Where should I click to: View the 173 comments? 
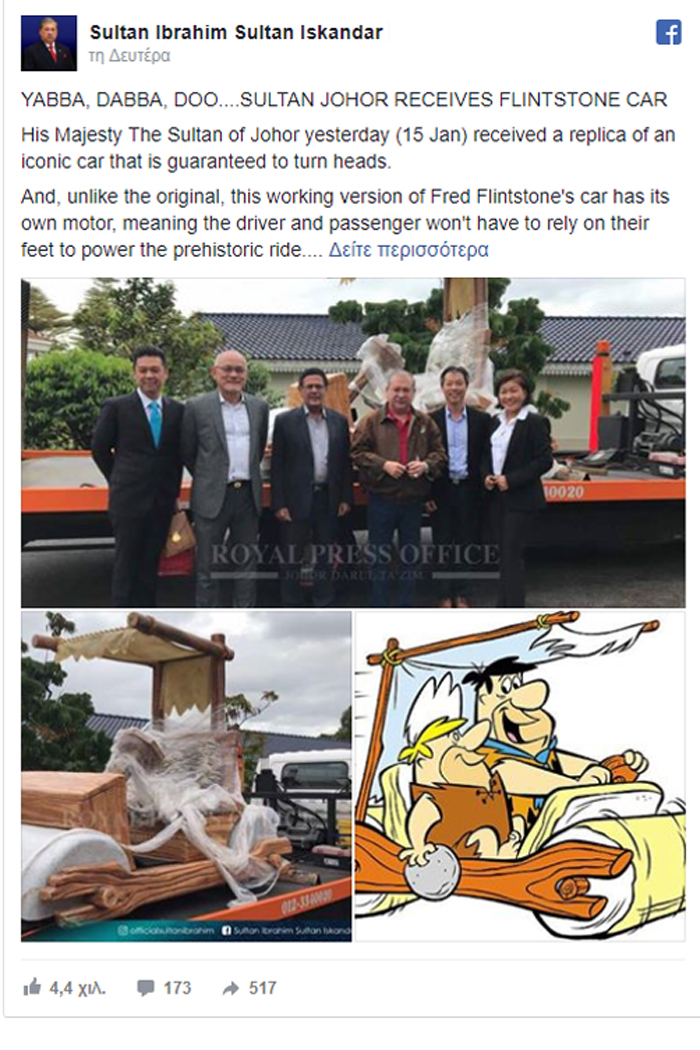pos(177,988)
